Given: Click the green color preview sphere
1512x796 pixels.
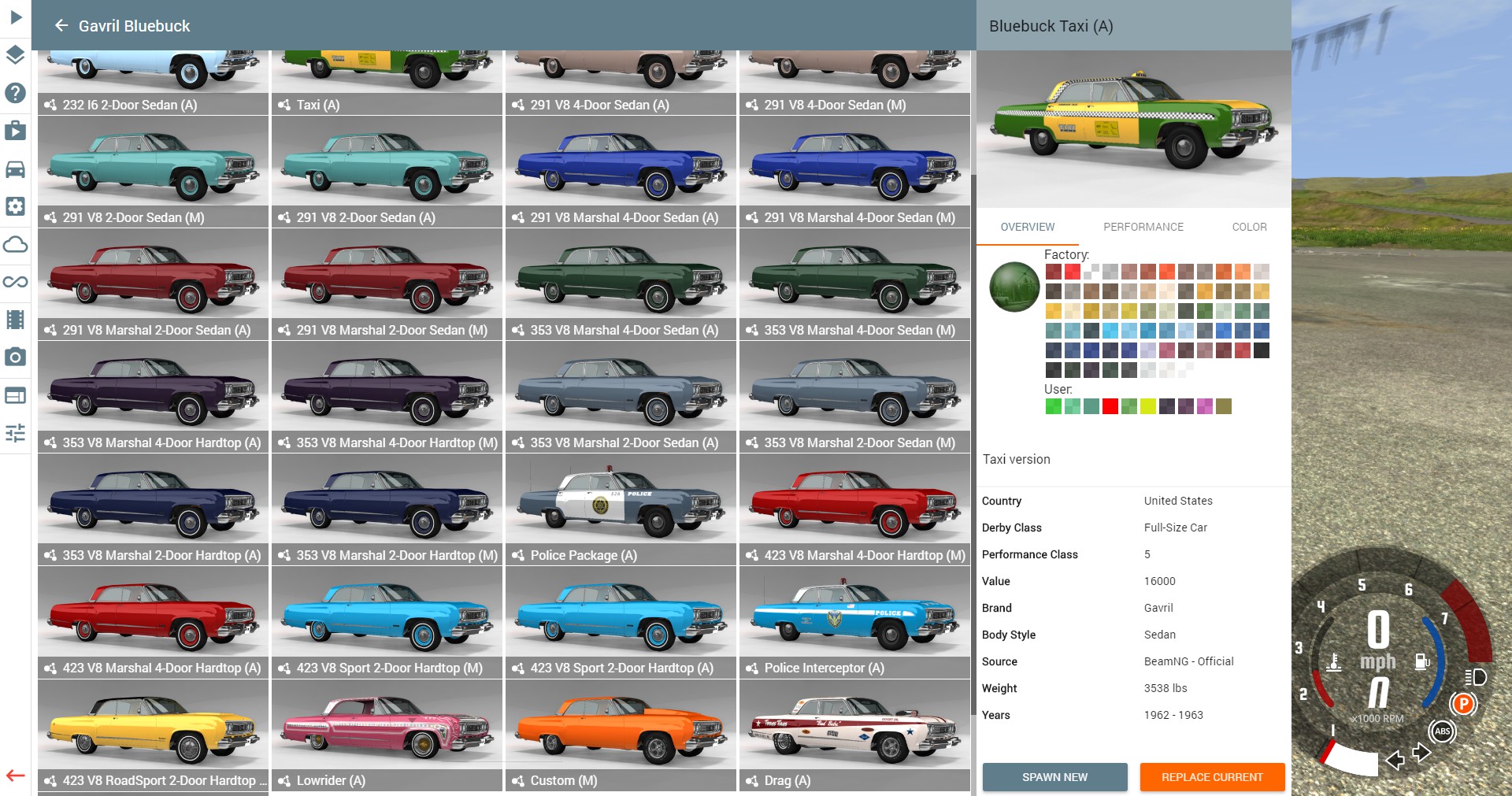Looking at the screenshot, I should coord(1014,287).
